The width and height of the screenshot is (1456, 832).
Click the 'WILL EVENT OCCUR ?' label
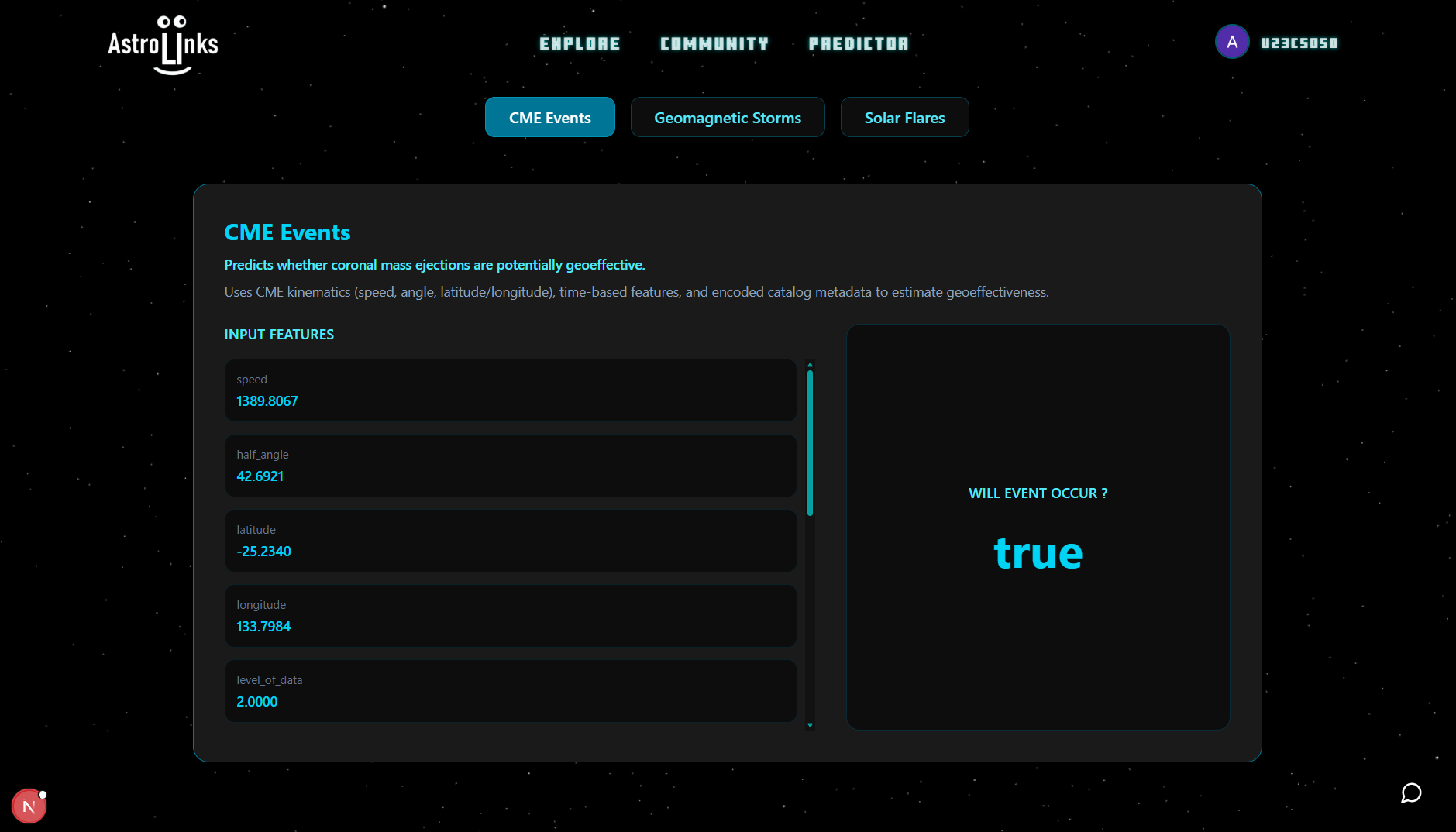point(1038,493)
